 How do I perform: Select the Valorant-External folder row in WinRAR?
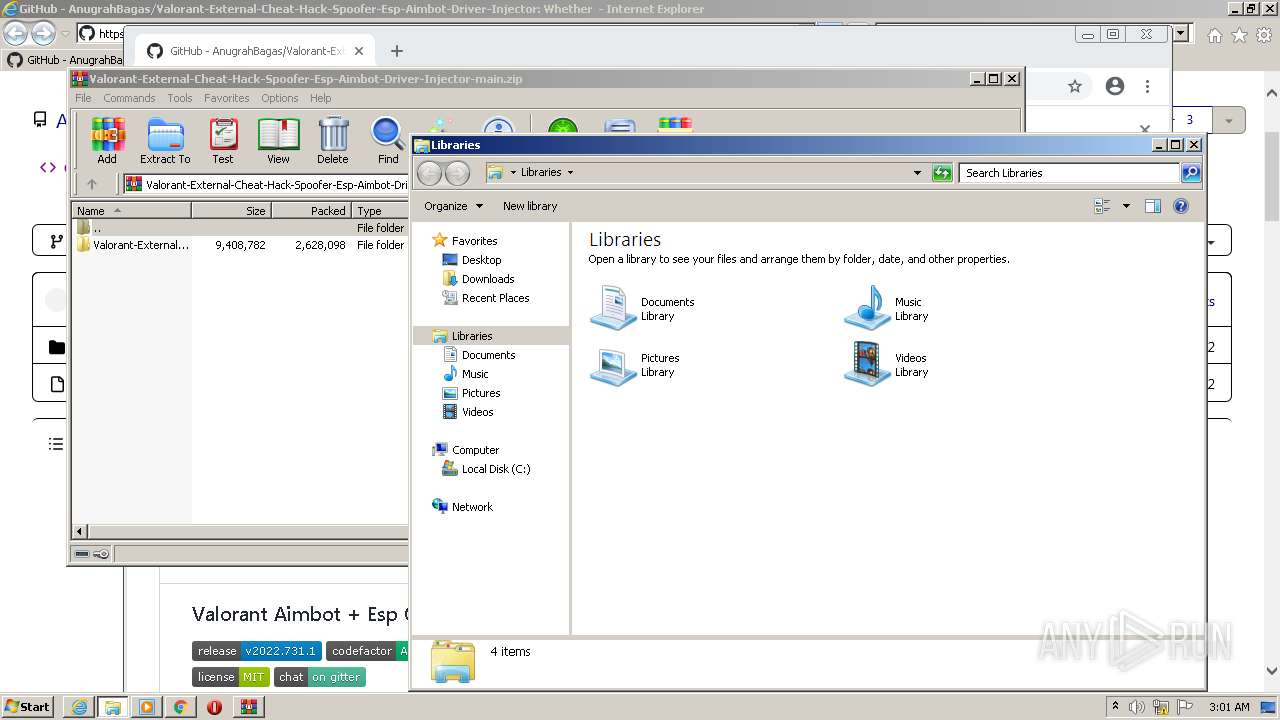(x=240, y=245)
